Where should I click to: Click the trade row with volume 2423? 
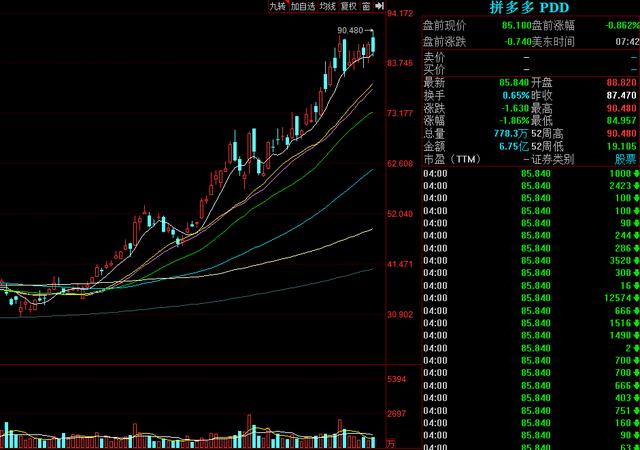click(x=531, y=186)
